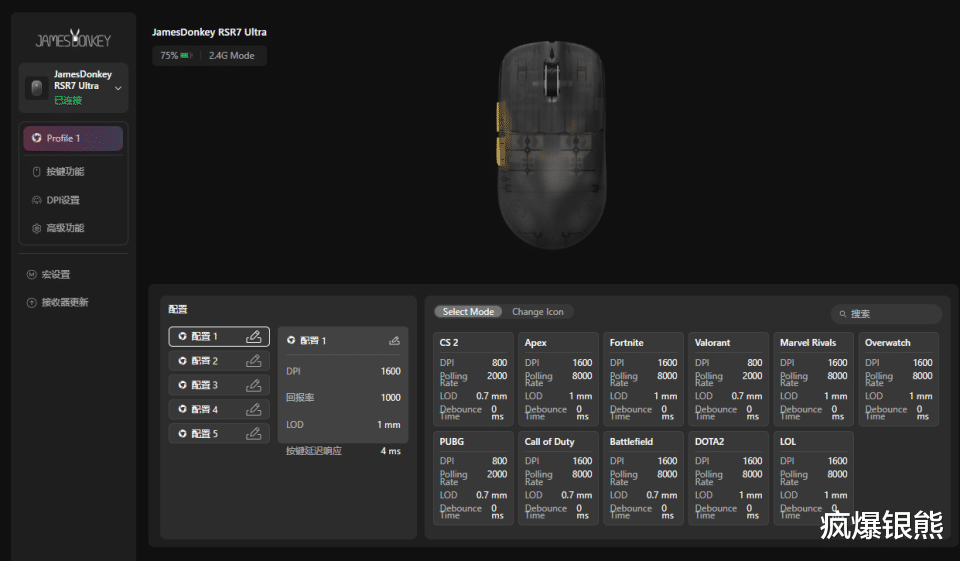The height and width of the screenshot is (561, 960).
Task: Choose the Battlefield preset card
Action: point(643,478)
